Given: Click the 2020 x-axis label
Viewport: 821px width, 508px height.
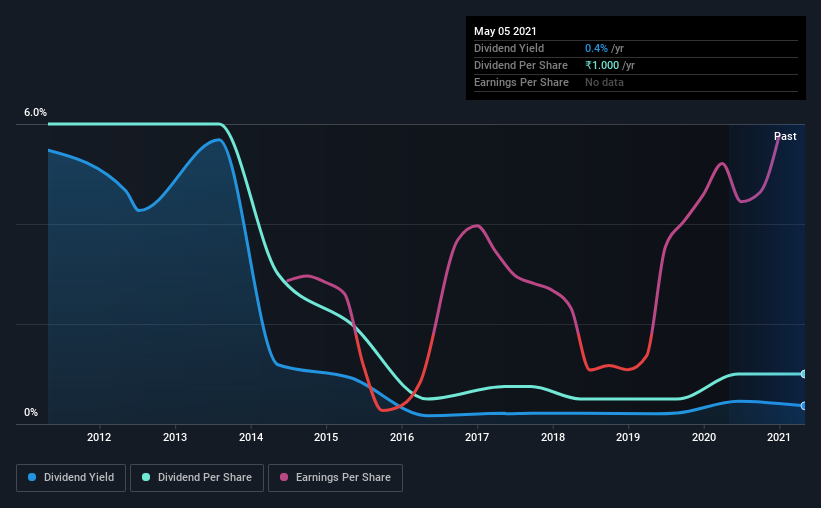Looking at the screenshot, I should [x=704, y=437].
